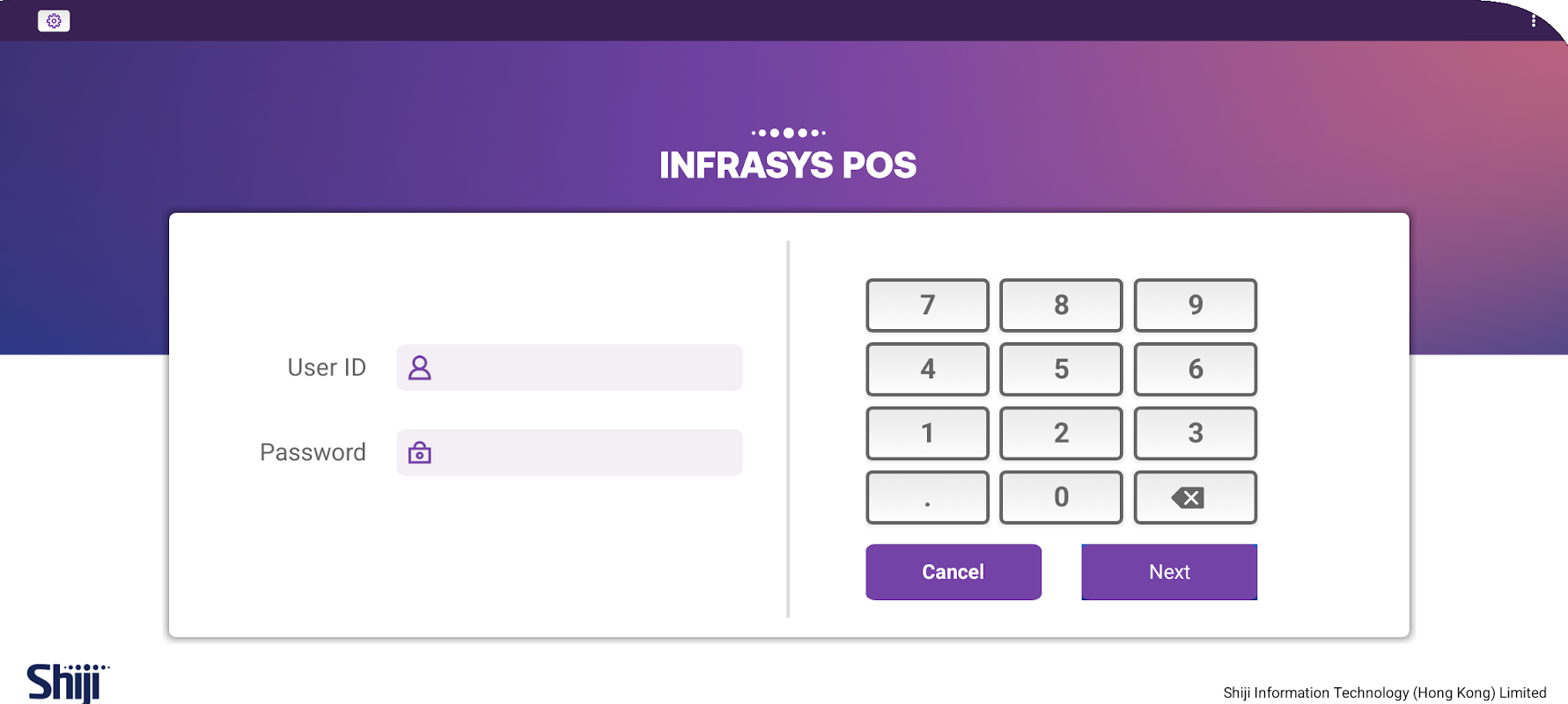The width and height of the screenshot is (1568, 704).
Task: Tap the decimal point key
Action: (927, 497)
